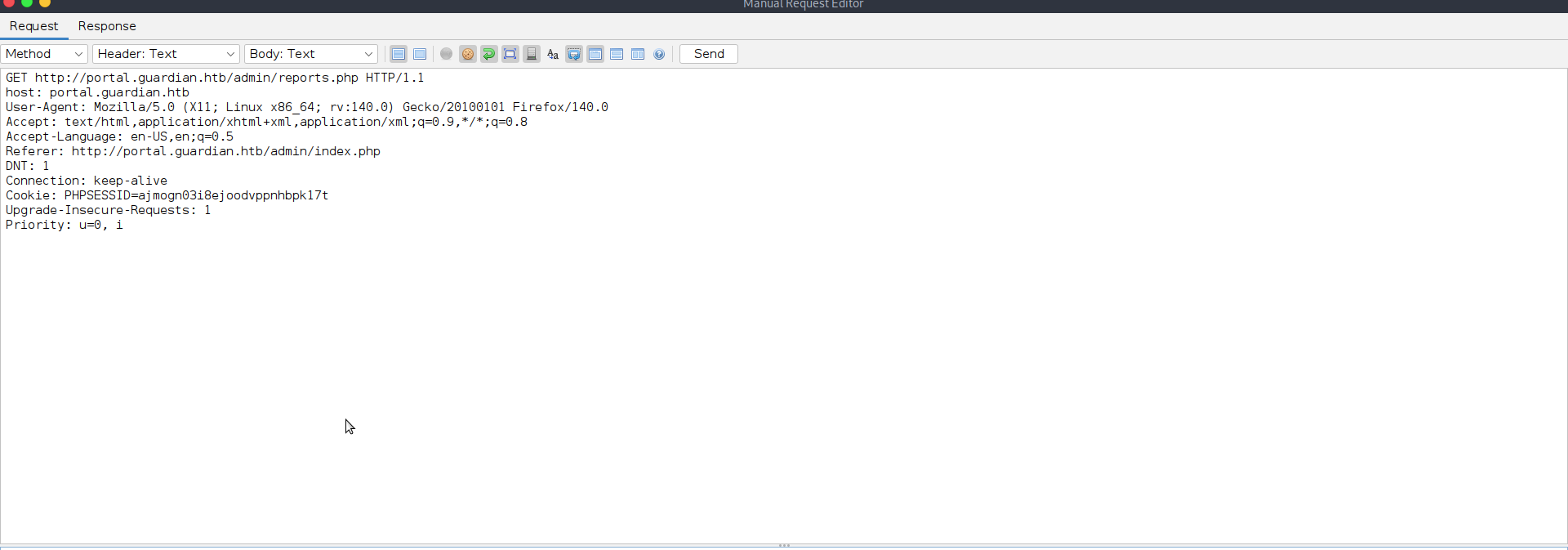Select the stacked above-below layout icon
The width and height of the screenshot is (1568, 550).
coord(617,54)
